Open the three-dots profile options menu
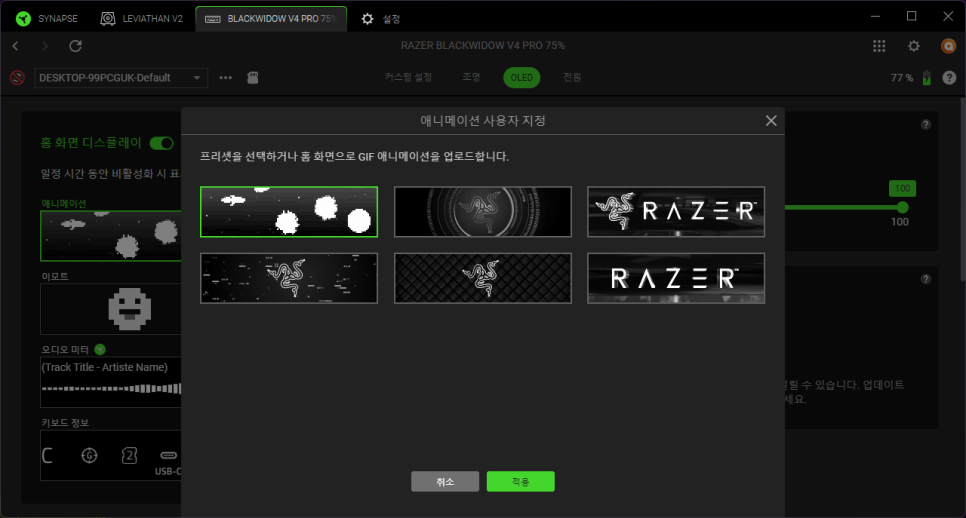 point(225,78)
